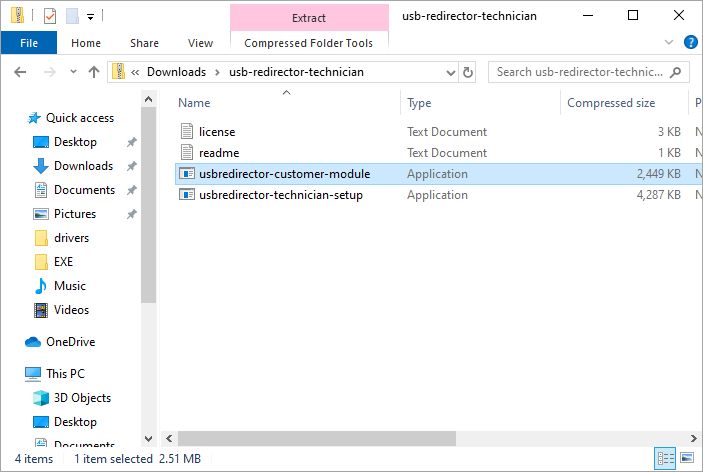Go up one folder level

pos(94,72)
